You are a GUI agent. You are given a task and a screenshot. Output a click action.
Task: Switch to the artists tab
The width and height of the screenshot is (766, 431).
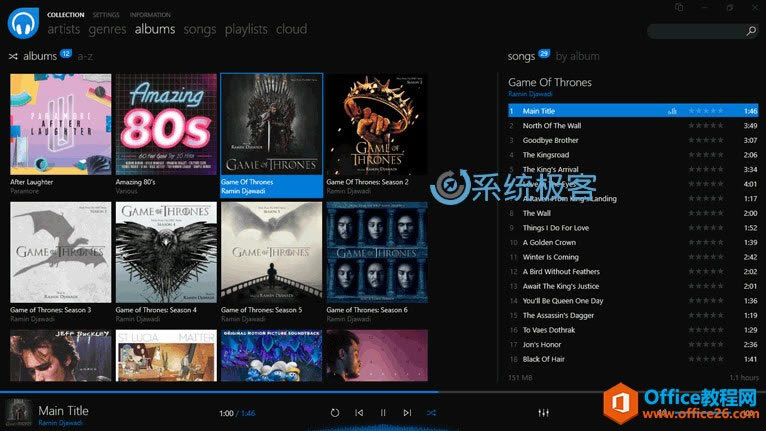click(x=64, y=29)
